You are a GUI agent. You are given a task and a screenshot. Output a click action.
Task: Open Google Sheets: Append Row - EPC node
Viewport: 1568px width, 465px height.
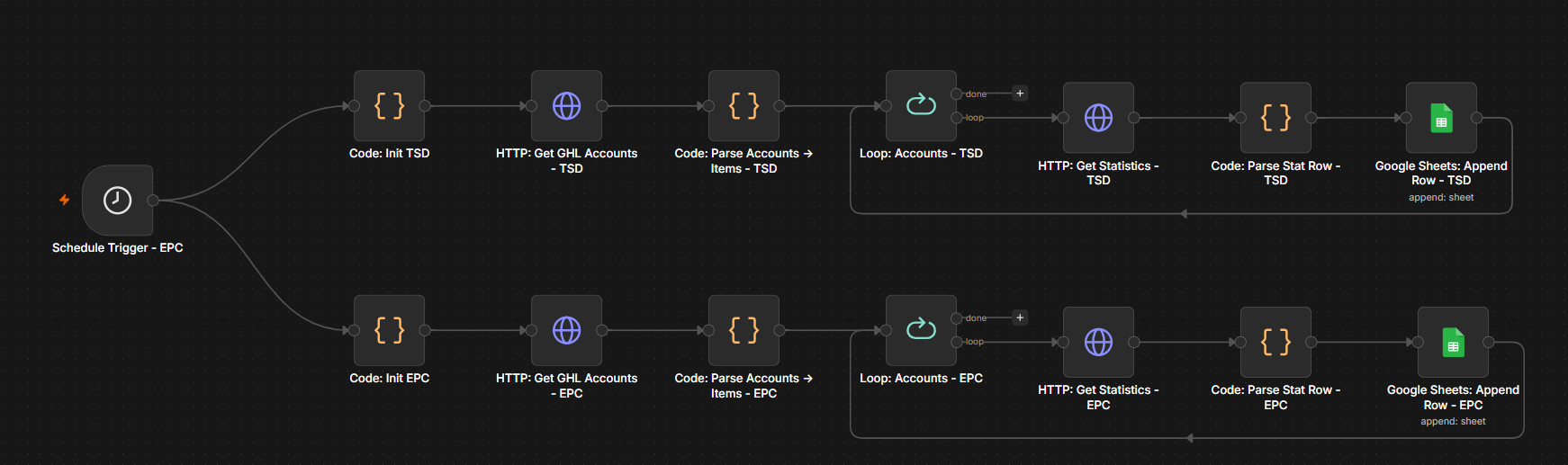(1453, 342)
